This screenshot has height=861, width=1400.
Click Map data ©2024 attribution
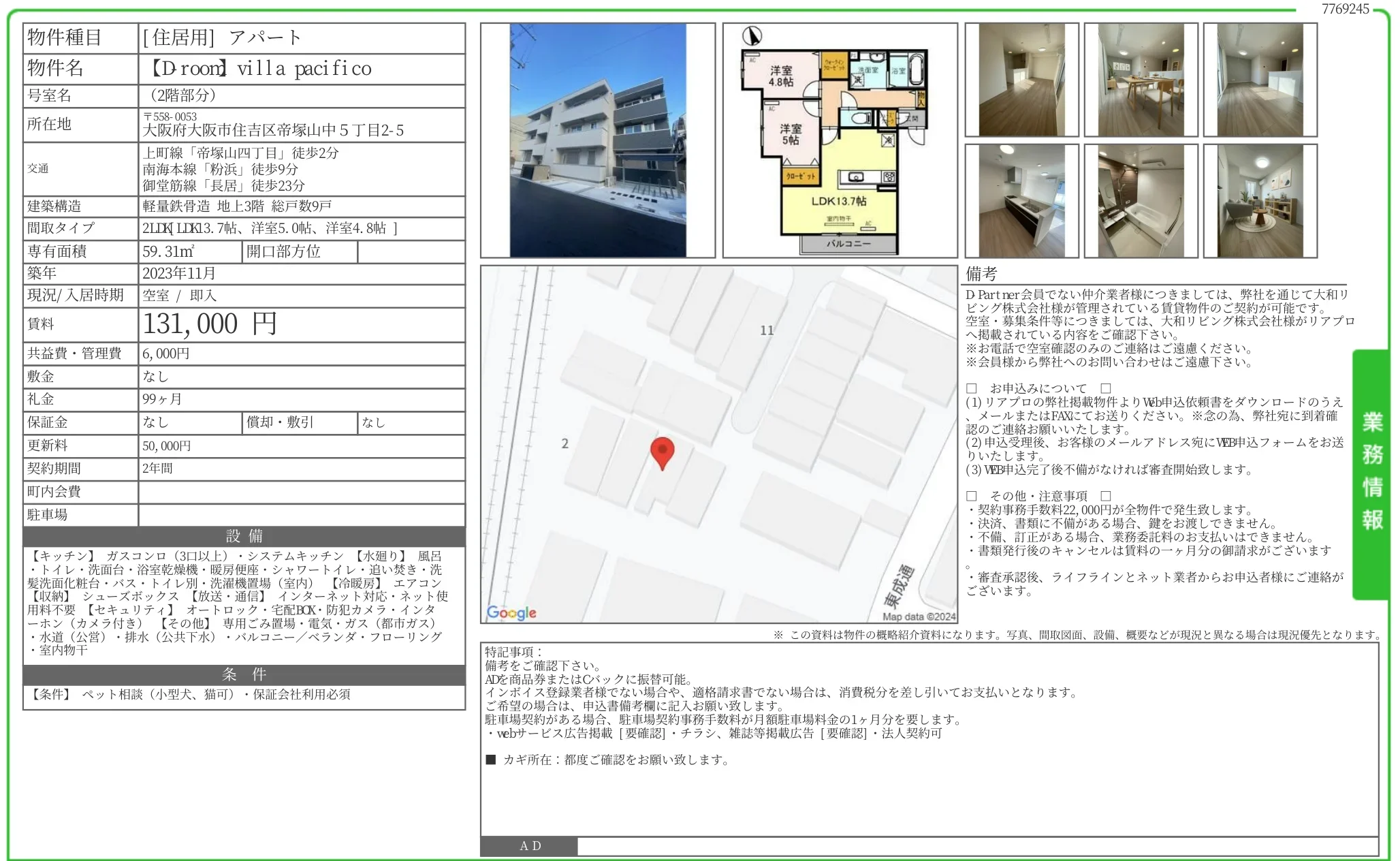pos(919,616)
